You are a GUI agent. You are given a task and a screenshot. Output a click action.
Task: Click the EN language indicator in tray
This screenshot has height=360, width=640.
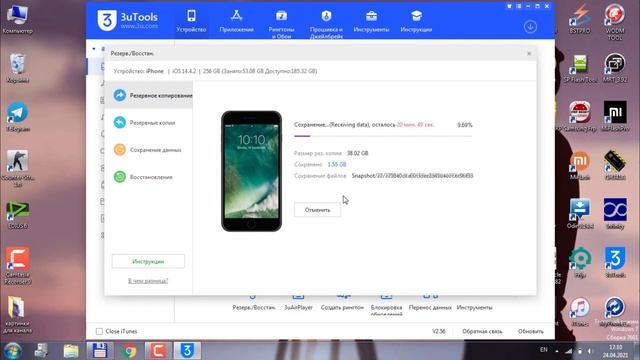(543, 350)
